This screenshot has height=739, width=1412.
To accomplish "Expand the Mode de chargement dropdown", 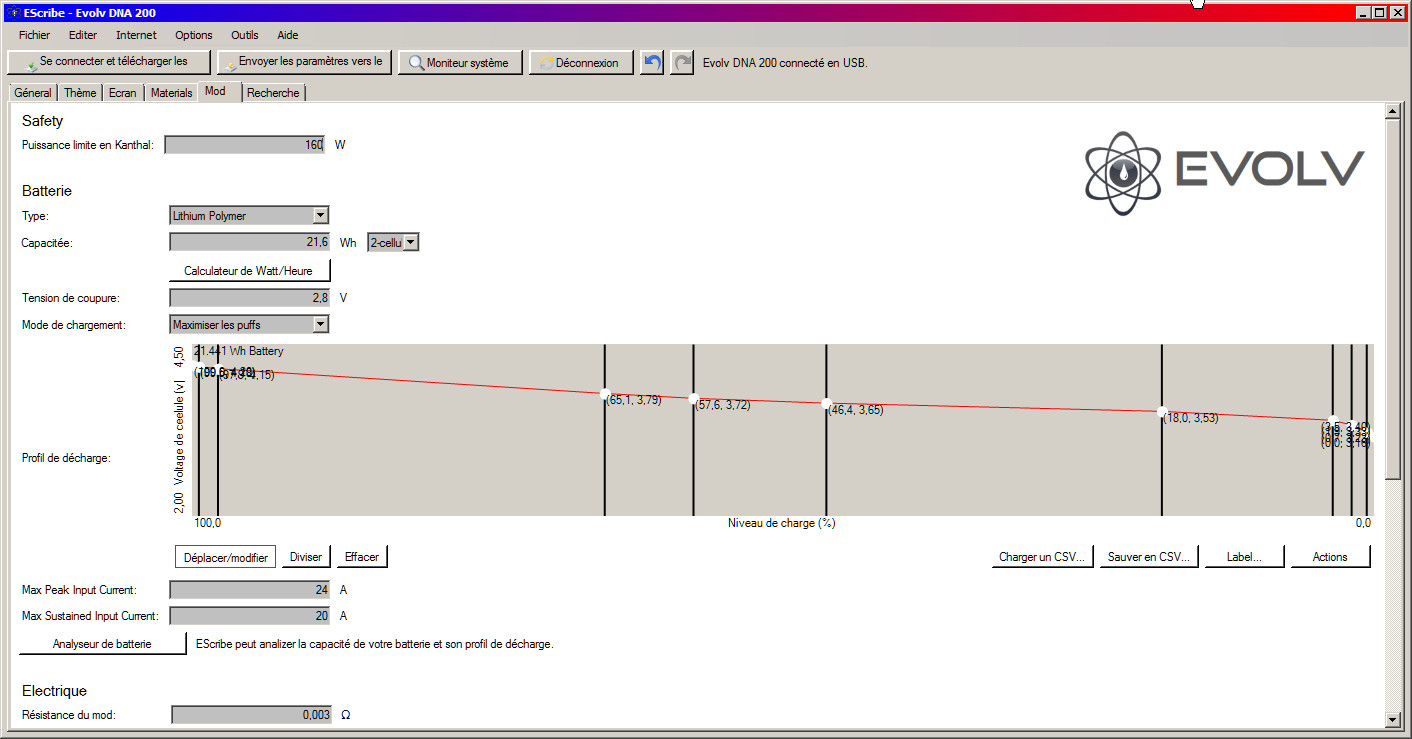I will [x=320, y=324].
